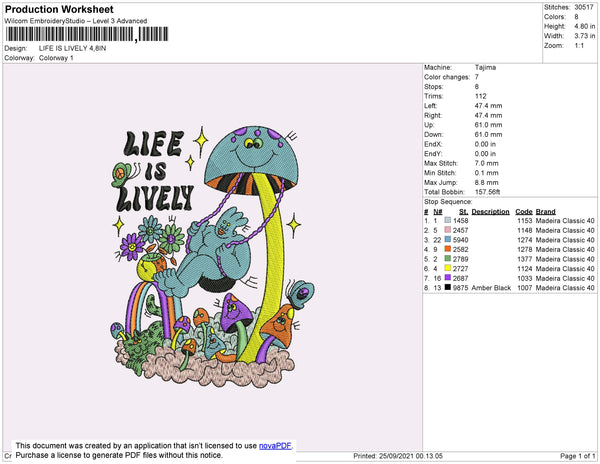Click the 'Colorway 1' value
The width and height of the screenshot is (600, 464).
click(x=56, y=58)
